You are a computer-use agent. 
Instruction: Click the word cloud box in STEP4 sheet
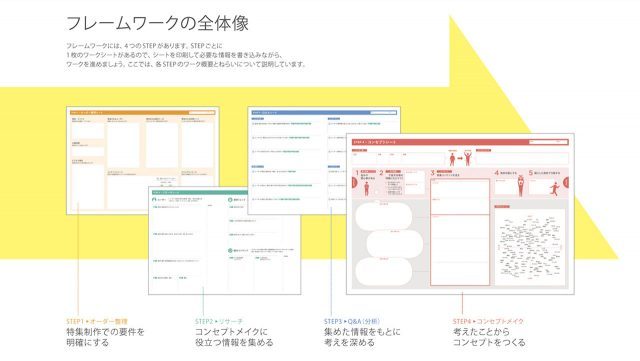pyautogui.click(x=530, y=246)
